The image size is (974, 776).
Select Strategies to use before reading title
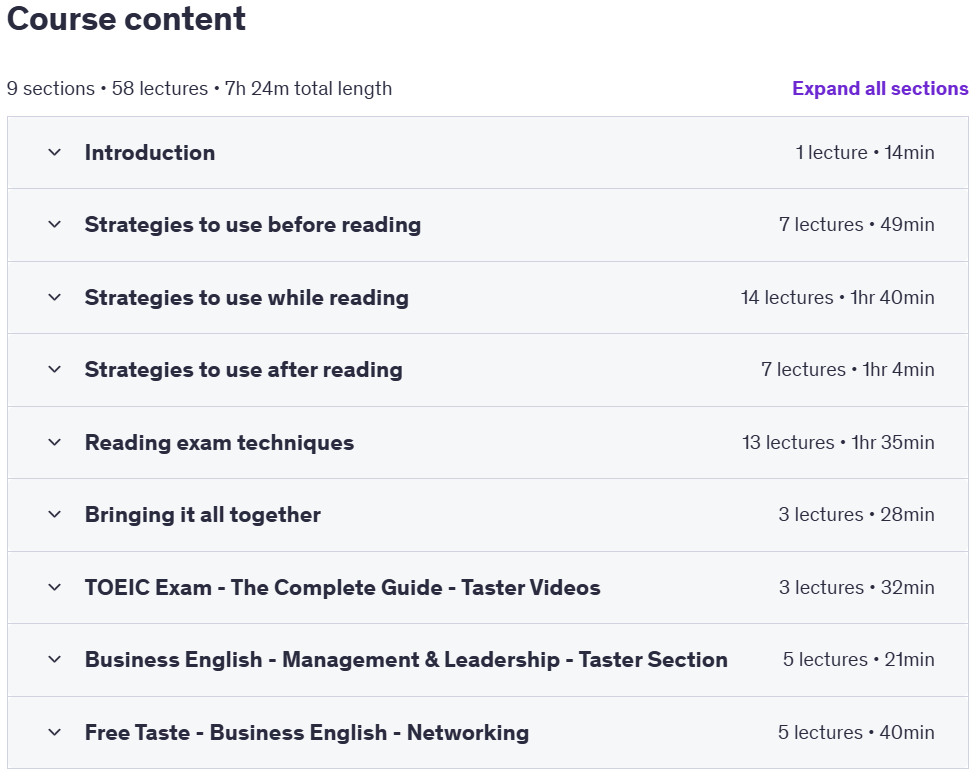tap(253, 225)
